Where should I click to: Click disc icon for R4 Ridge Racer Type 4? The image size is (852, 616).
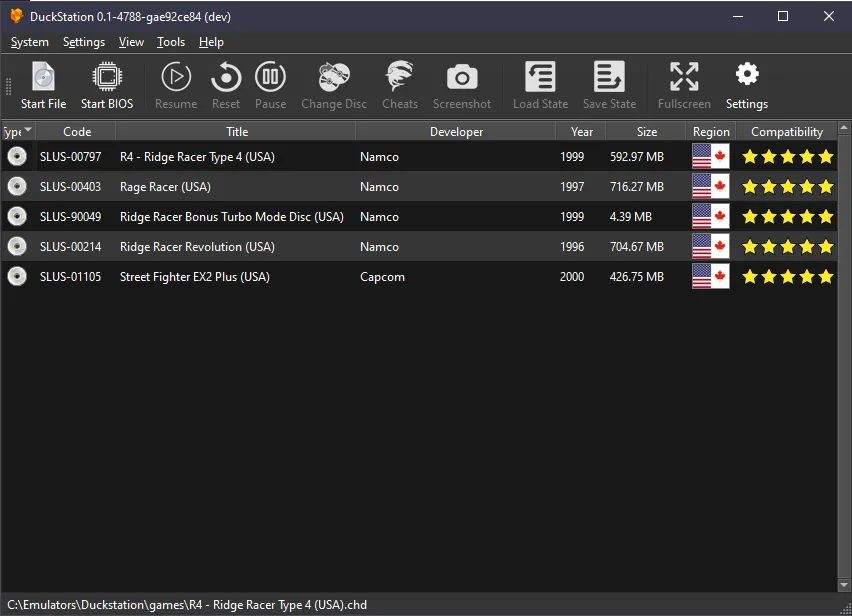(17, 156)
